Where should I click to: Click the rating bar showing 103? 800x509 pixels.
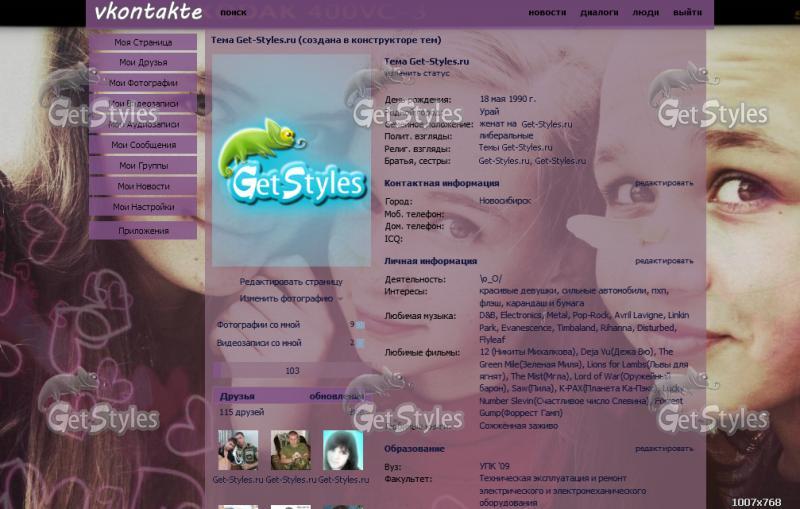(291, 371)
